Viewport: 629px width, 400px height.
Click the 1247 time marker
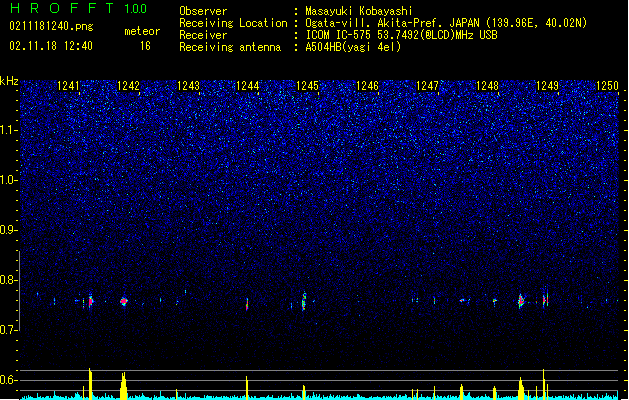(x=427, y=85)
